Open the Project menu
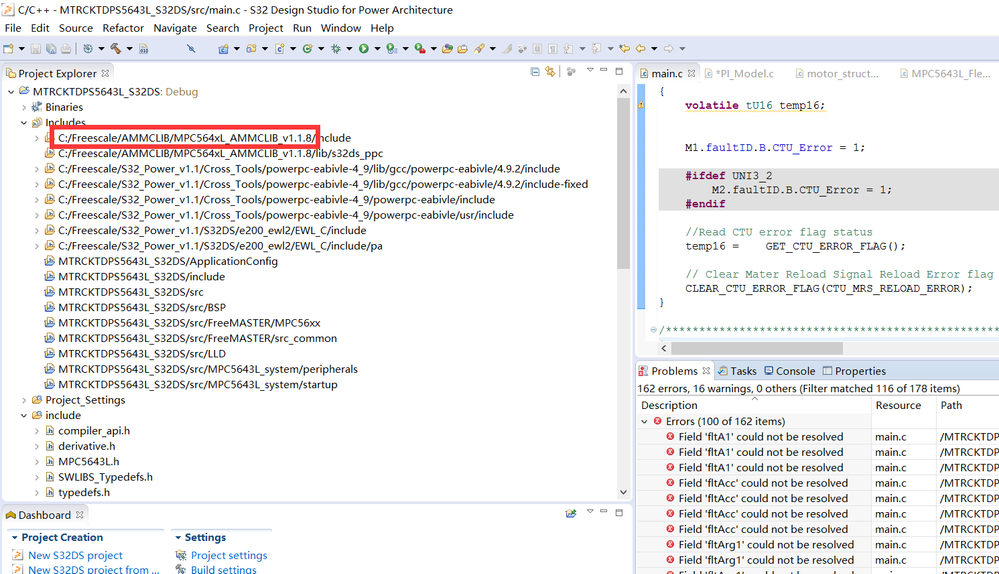999x574 pixels. [x=266, y=28]
